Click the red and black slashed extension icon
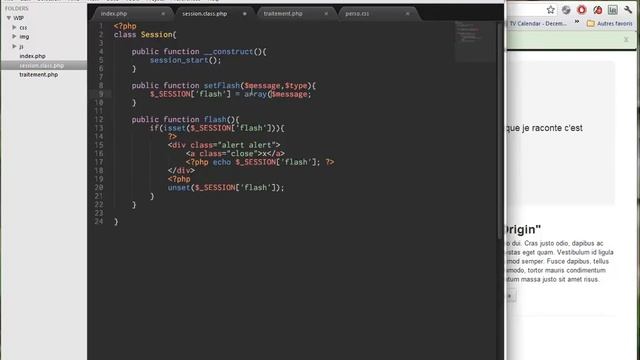The height and width of the screenshot is (360, 640). coord(597,10)
